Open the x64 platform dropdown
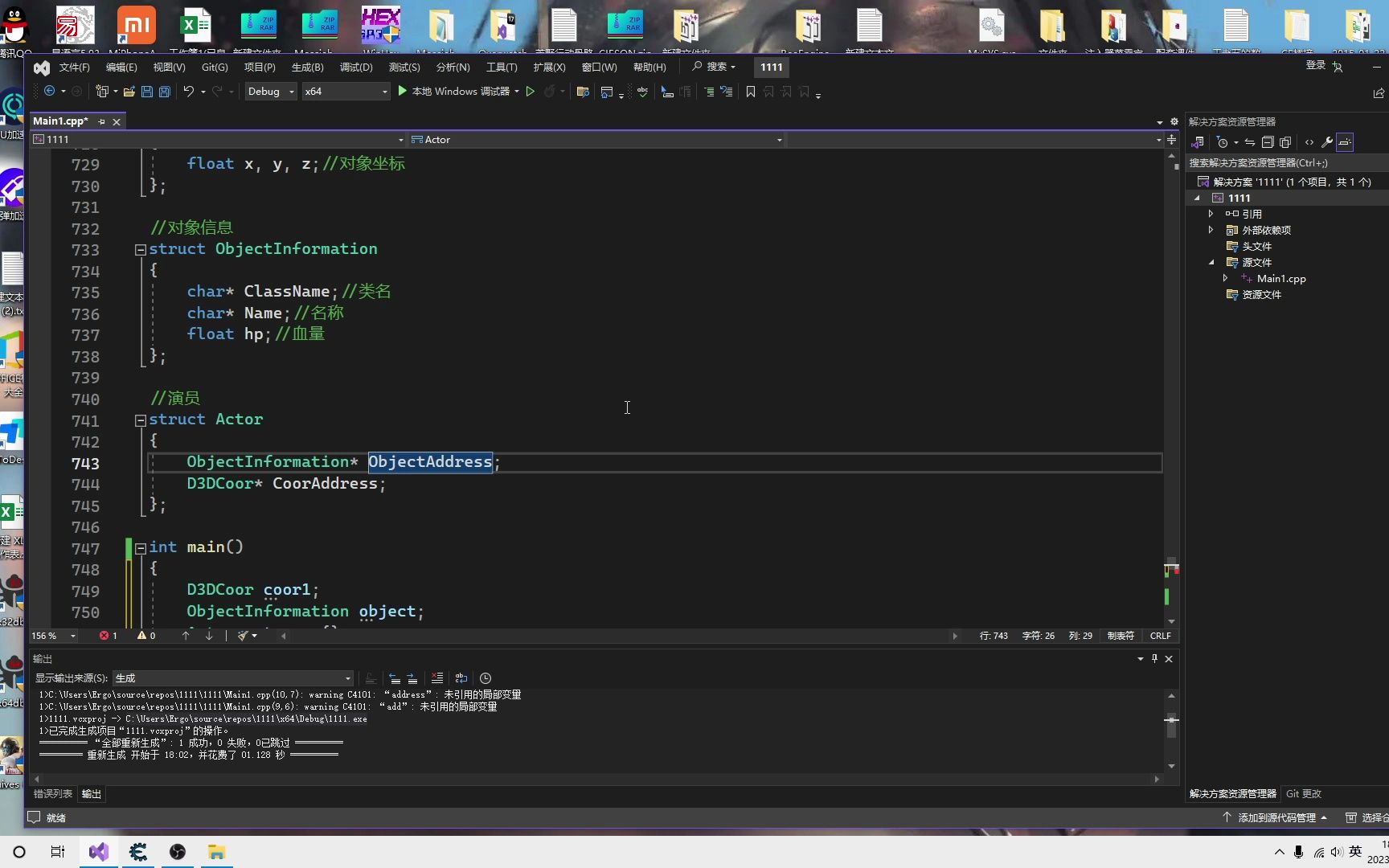The height and width of the screenshot is (868, 1389). 346,92
